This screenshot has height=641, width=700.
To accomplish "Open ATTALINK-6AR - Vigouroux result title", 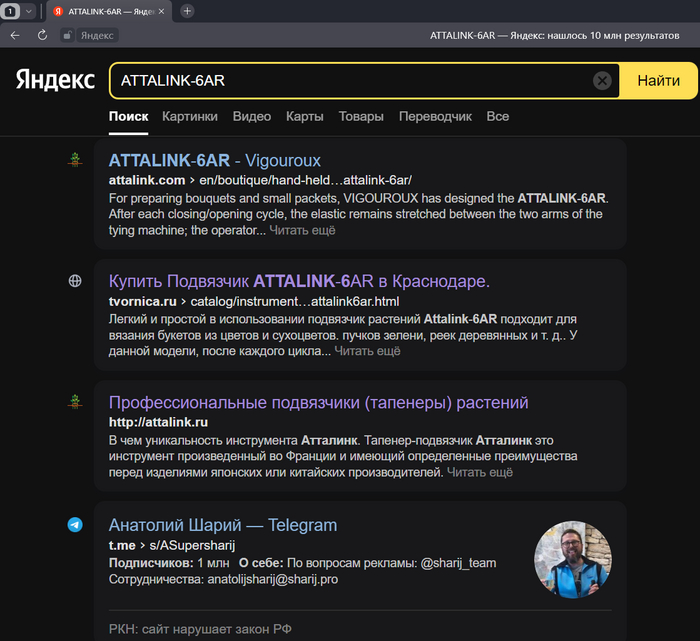I will (x=215, y=161).
